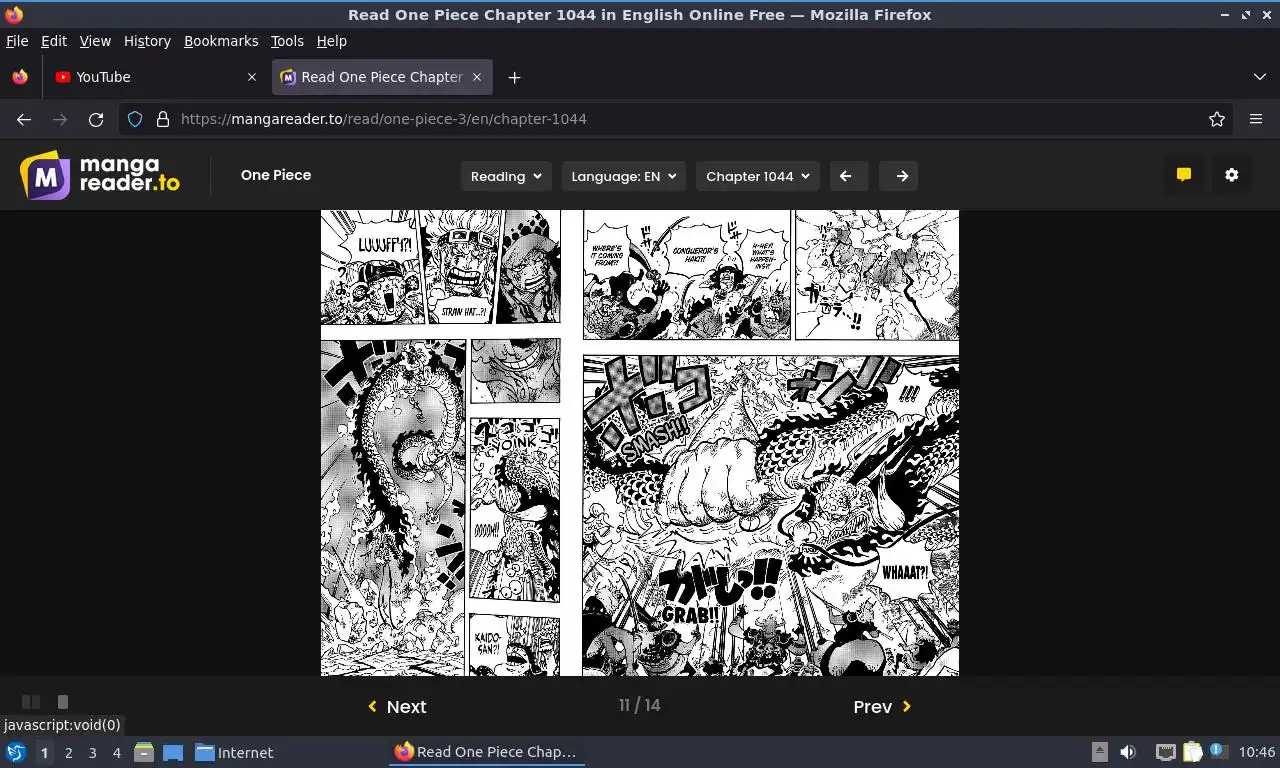The width and height of the screenshot is (1280, 768).
Task: Click the Prev page button
Action: point(882,706)
